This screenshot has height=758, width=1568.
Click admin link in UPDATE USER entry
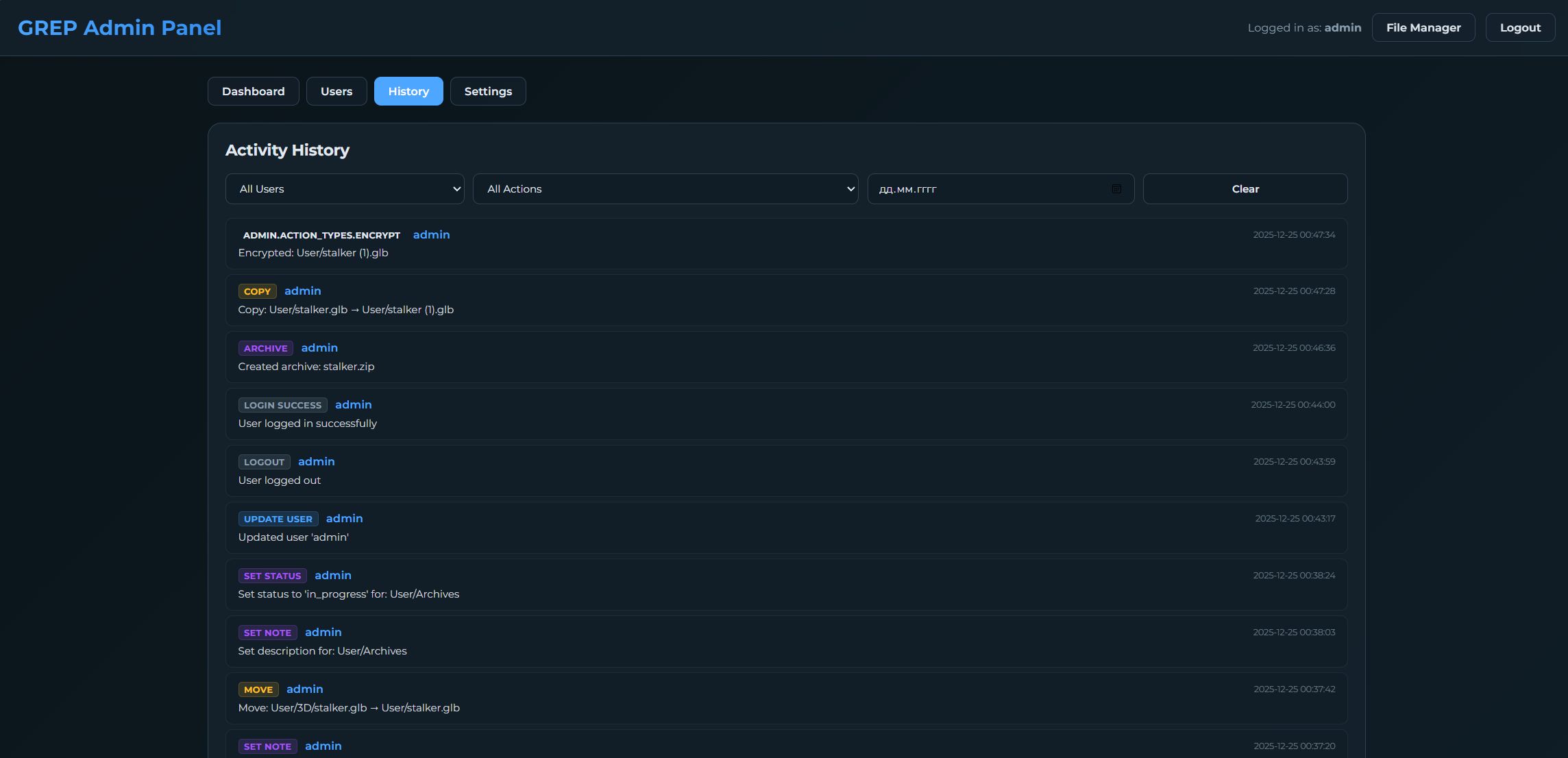click(344, 518)
